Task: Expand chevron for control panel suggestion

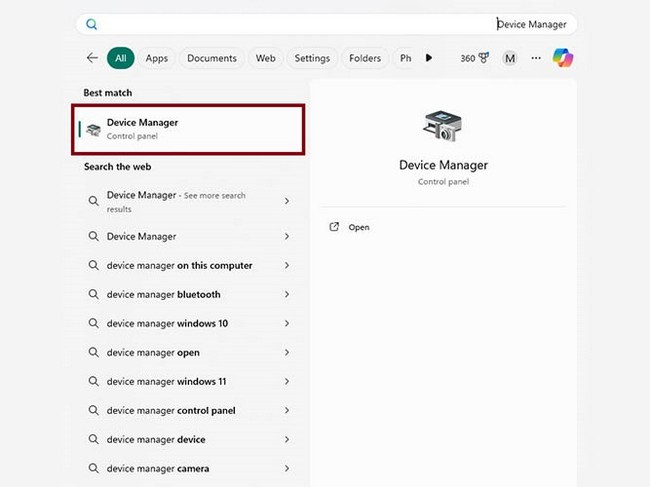Action: click(x=287, y=410)
